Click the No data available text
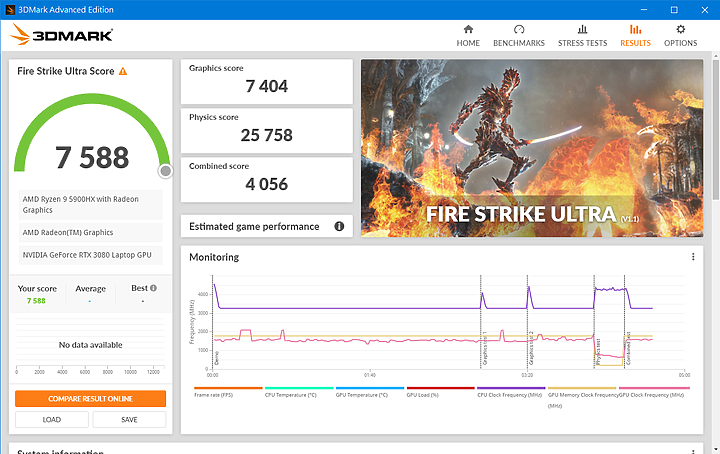 pos(90,345)
